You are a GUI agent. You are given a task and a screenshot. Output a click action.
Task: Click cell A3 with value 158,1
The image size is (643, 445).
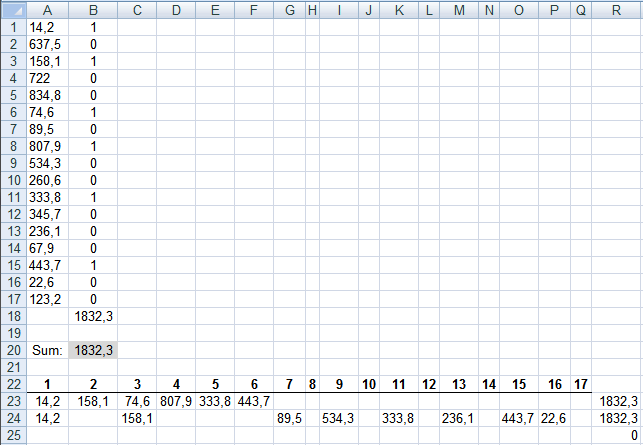point(48,62)
